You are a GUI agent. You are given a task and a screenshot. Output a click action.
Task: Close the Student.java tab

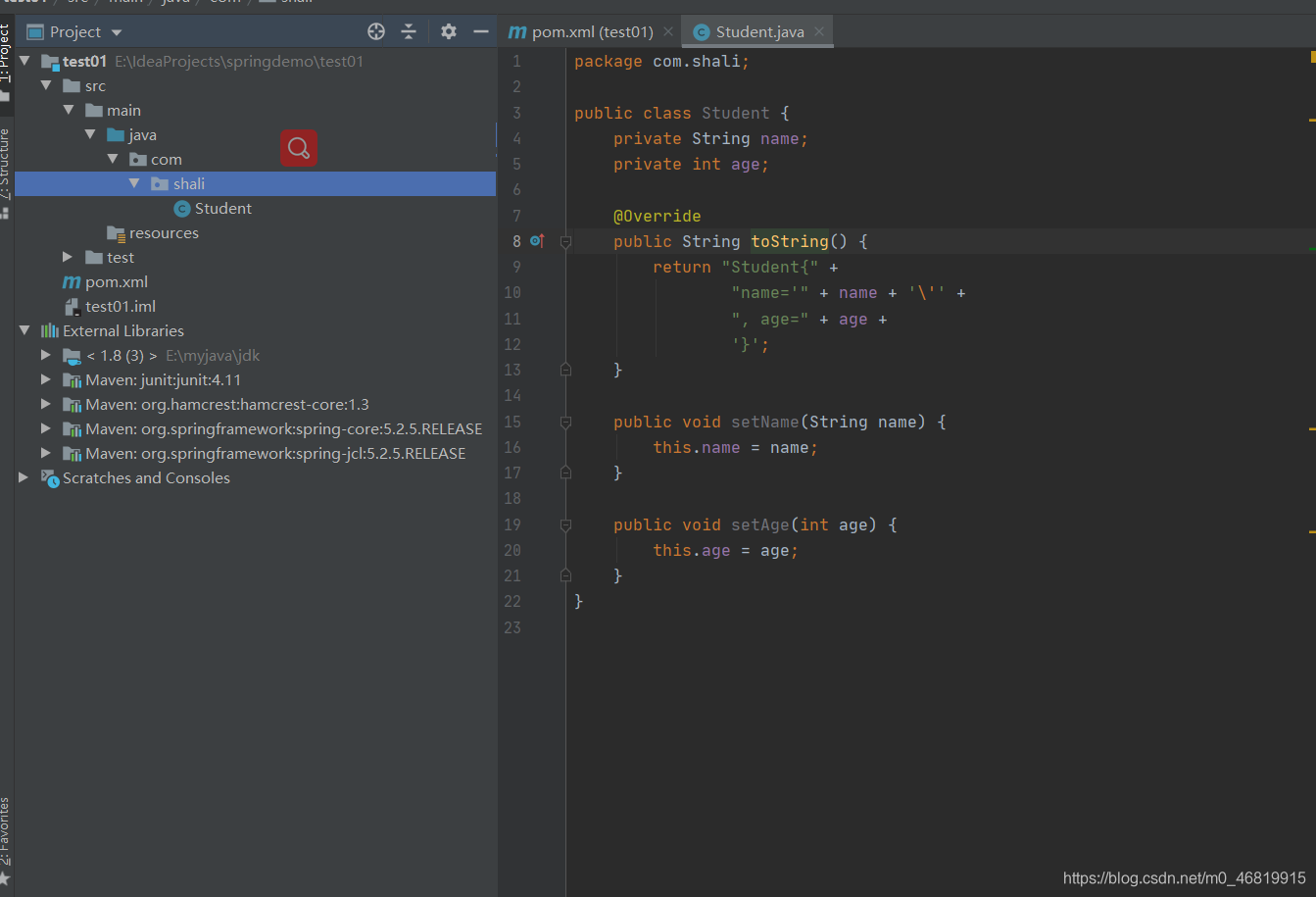coord(819,32)
